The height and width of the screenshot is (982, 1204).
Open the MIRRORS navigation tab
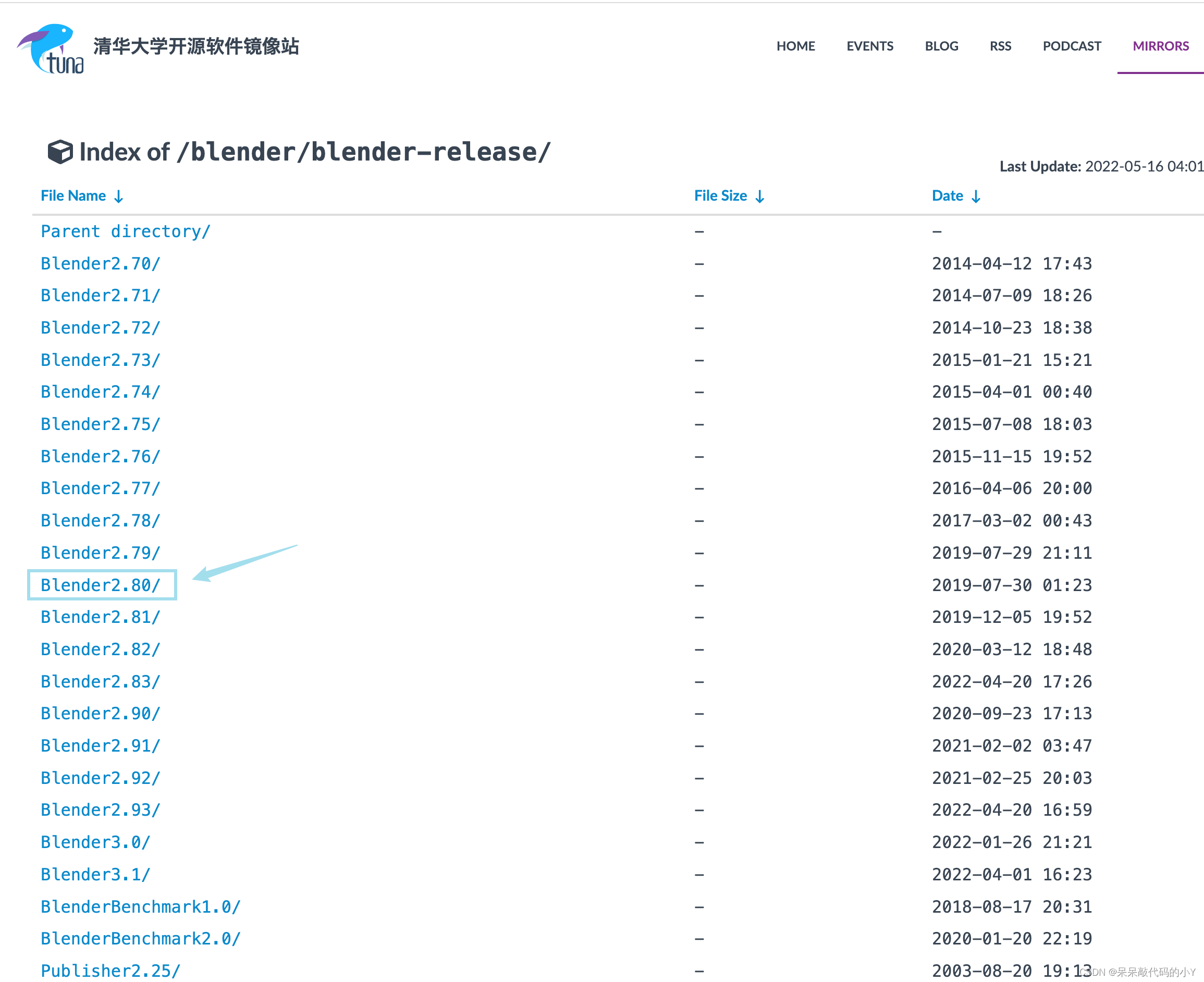[1160, 46]
